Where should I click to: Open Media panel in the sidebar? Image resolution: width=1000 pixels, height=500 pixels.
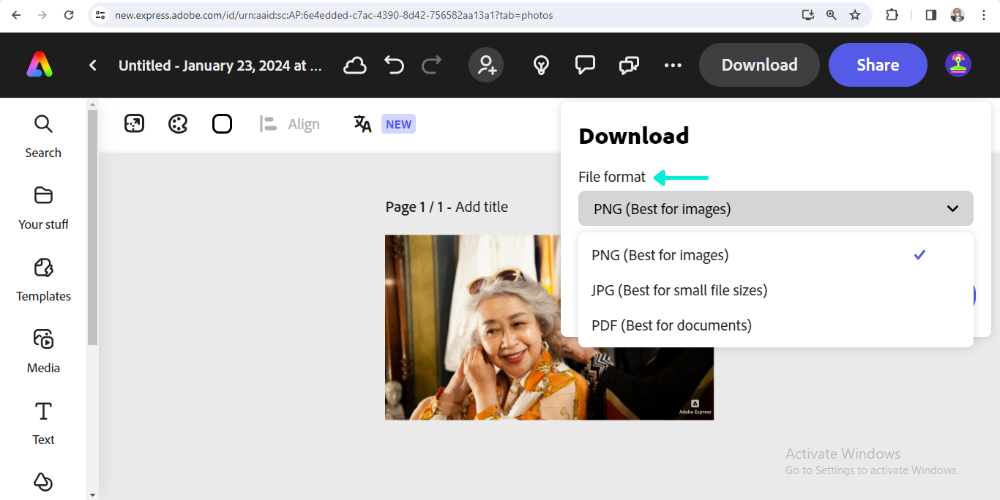43,351
